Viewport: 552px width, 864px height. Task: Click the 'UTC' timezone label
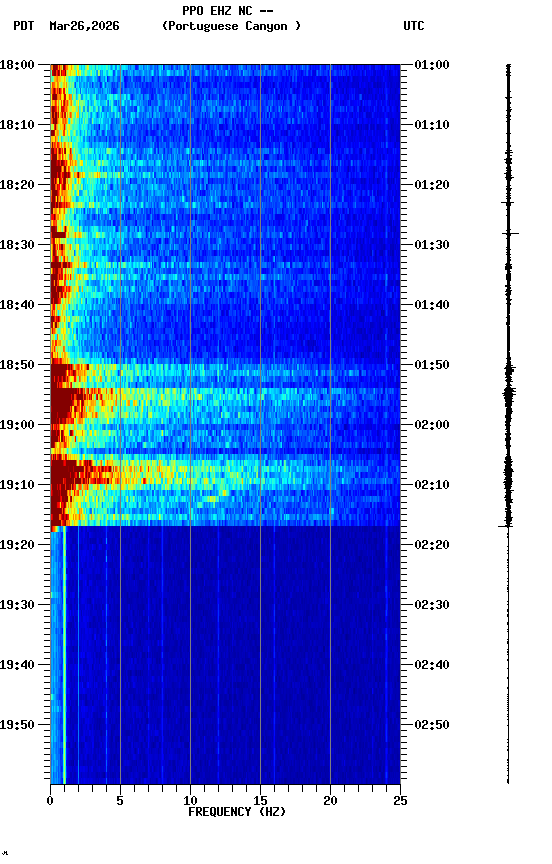[x=414, y=26]
